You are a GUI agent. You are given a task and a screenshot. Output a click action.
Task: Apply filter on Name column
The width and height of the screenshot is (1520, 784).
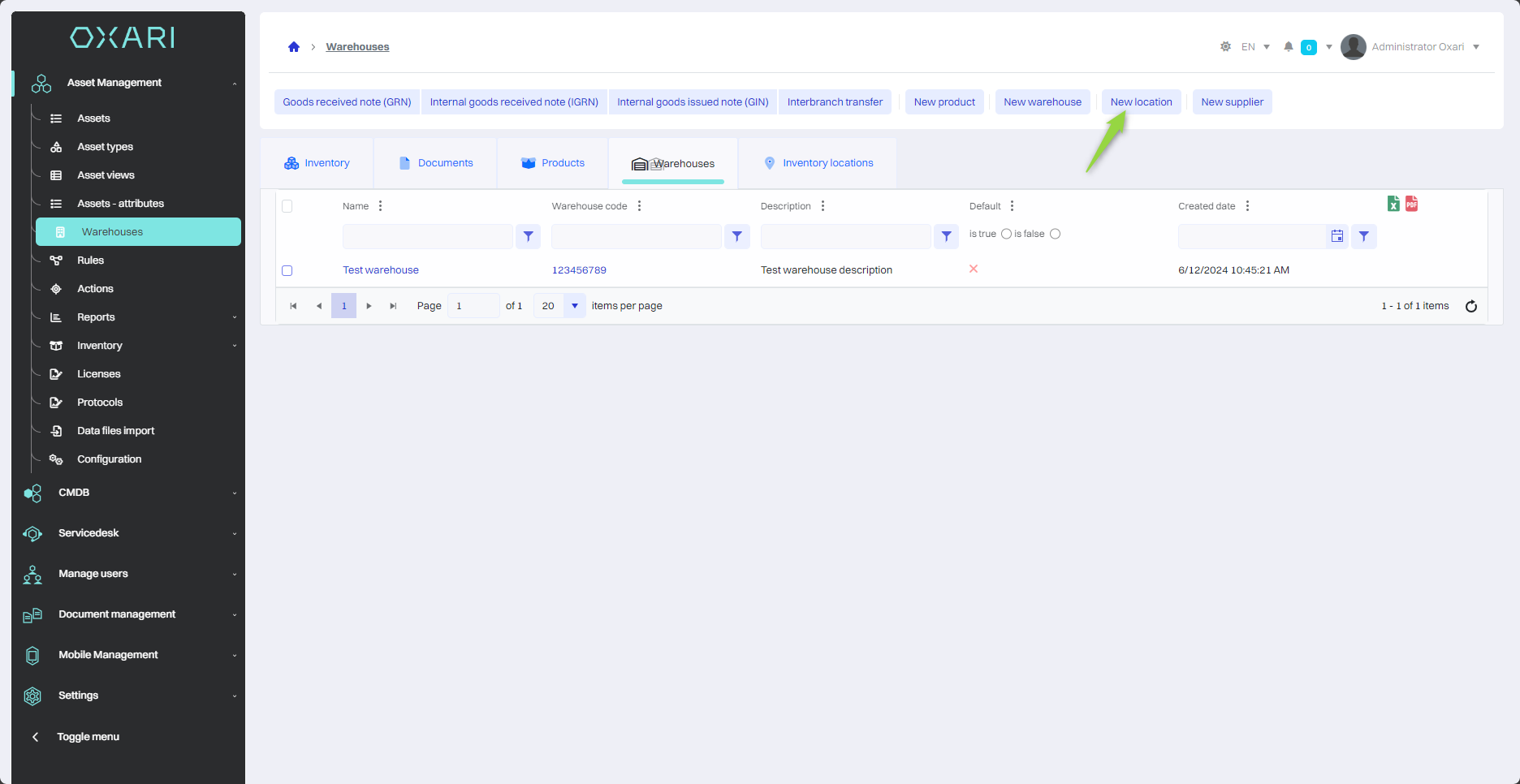(x=529, y=236)
